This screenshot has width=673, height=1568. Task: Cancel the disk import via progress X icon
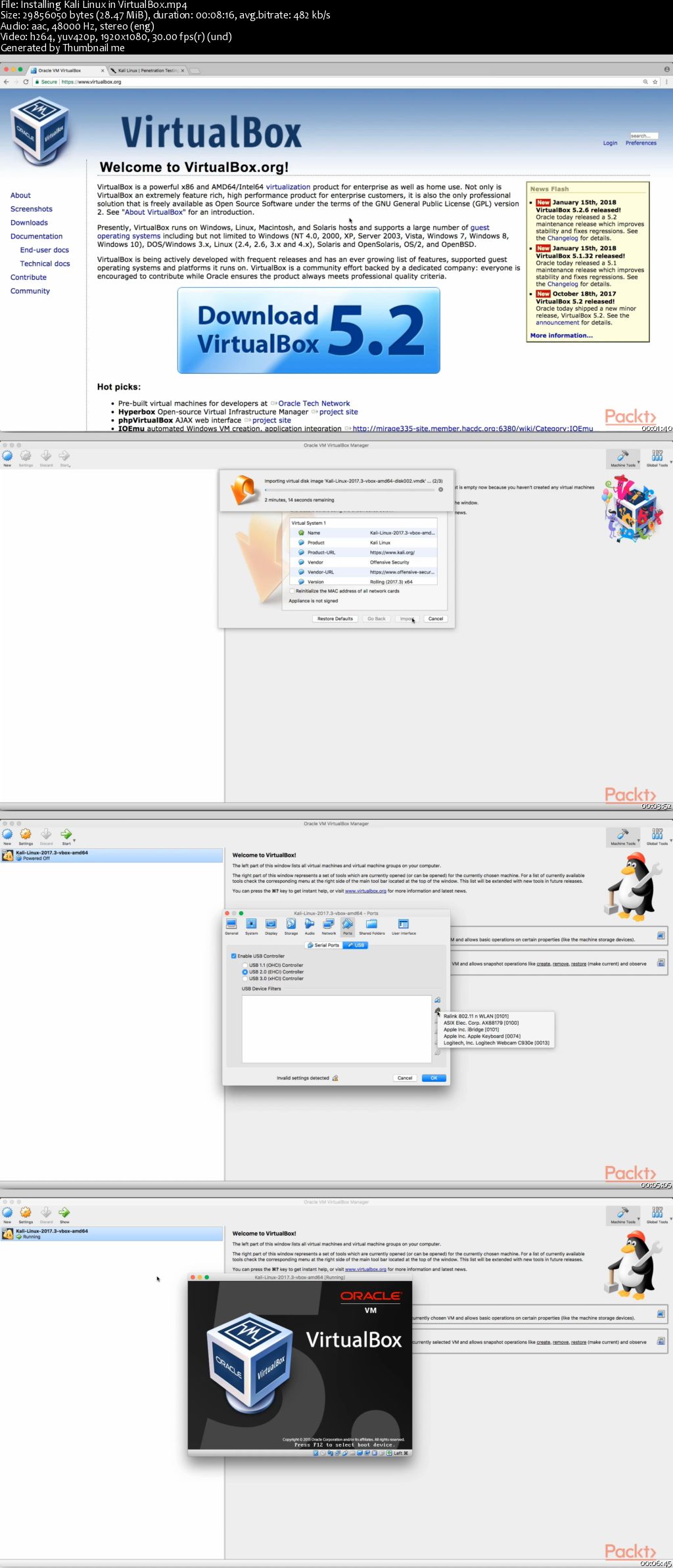click(x=440, y=489)
